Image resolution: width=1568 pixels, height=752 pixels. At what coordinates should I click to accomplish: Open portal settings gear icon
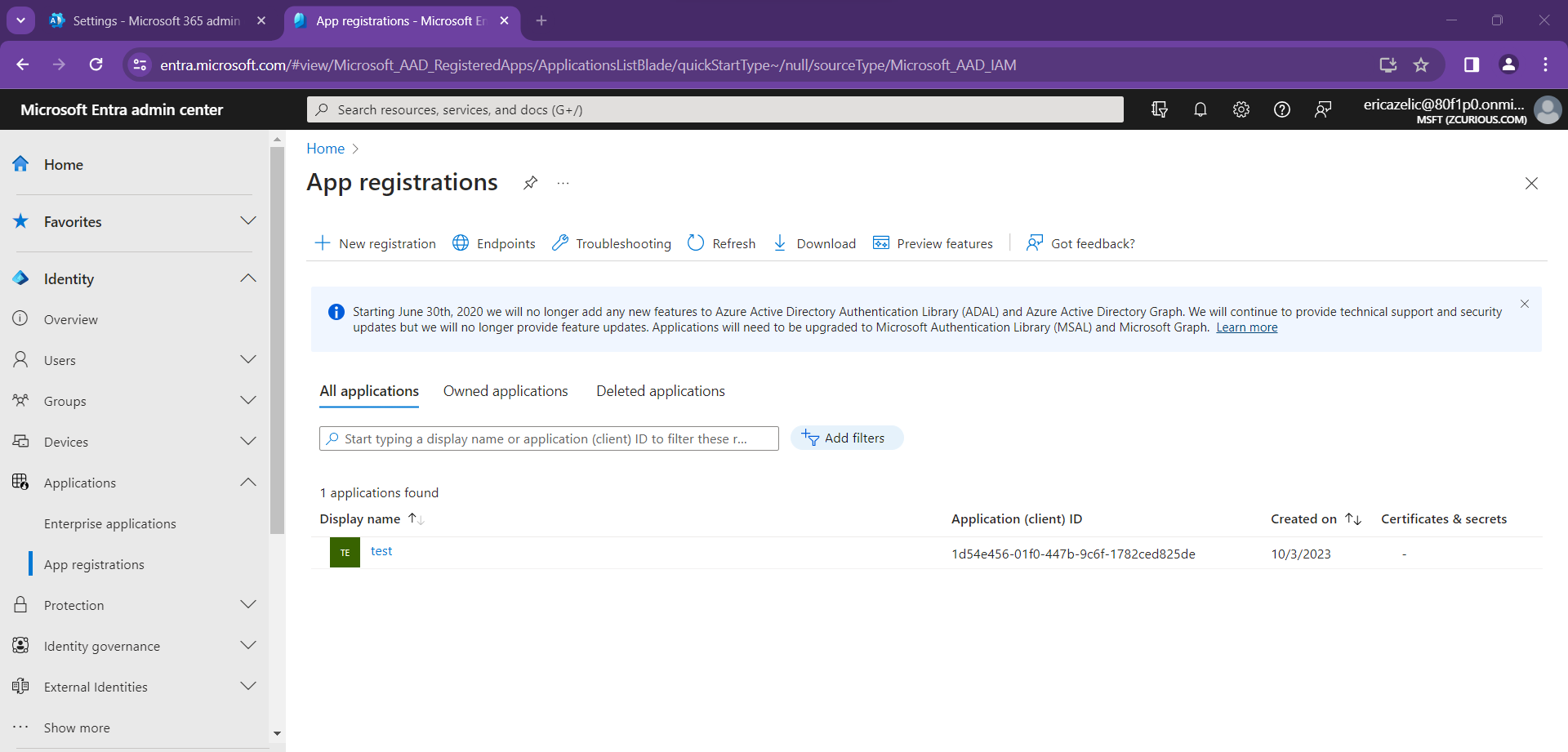pos(1241,109)
